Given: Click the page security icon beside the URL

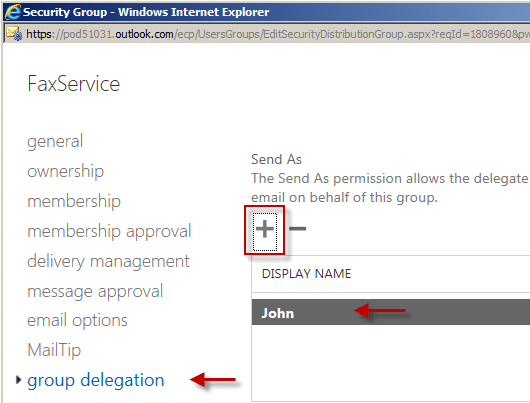Looking at the screenshot, I should point(14,34).
